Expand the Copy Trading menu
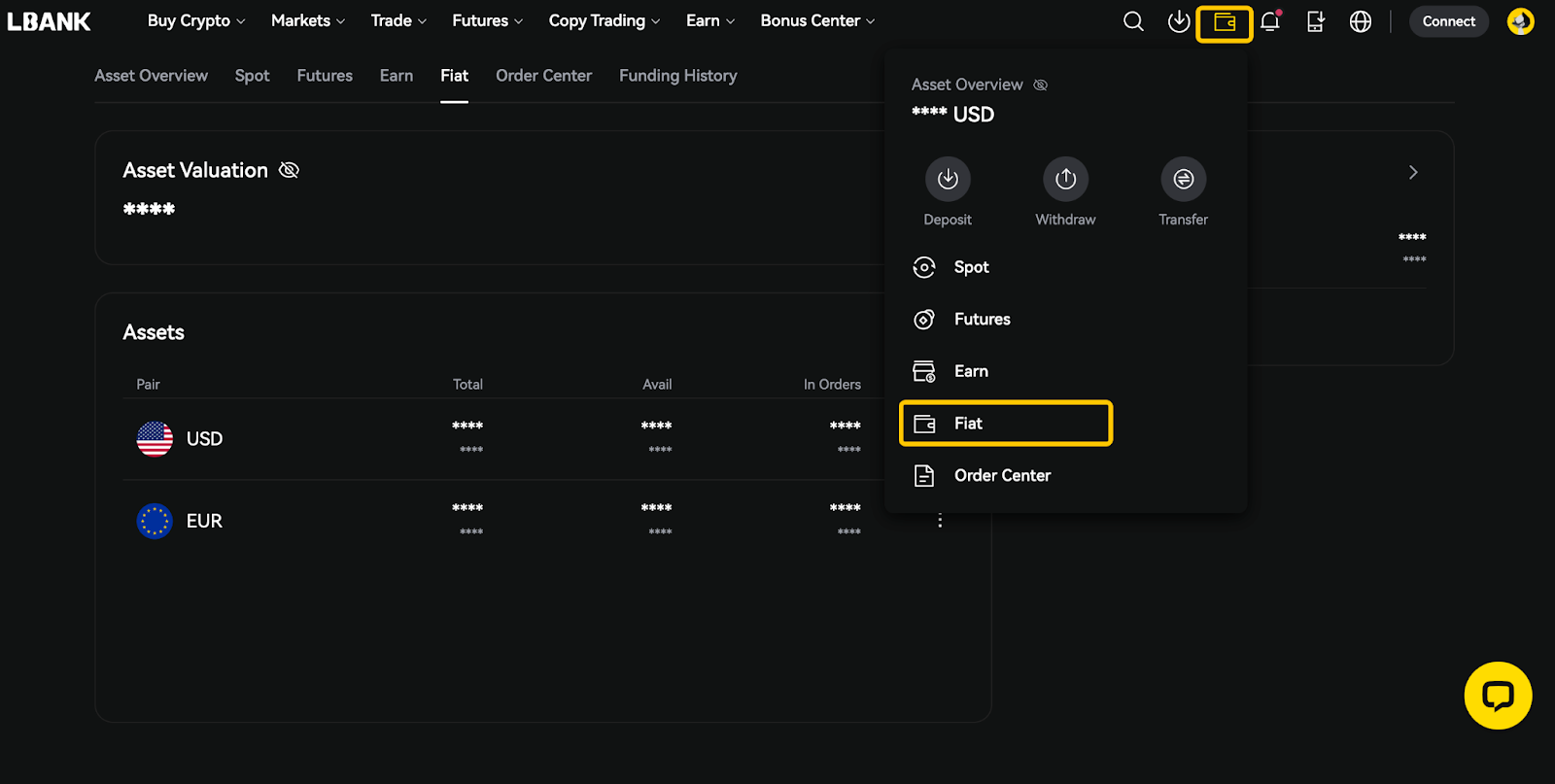This screenshot has width=1555, height=784. tap(604, 20)
